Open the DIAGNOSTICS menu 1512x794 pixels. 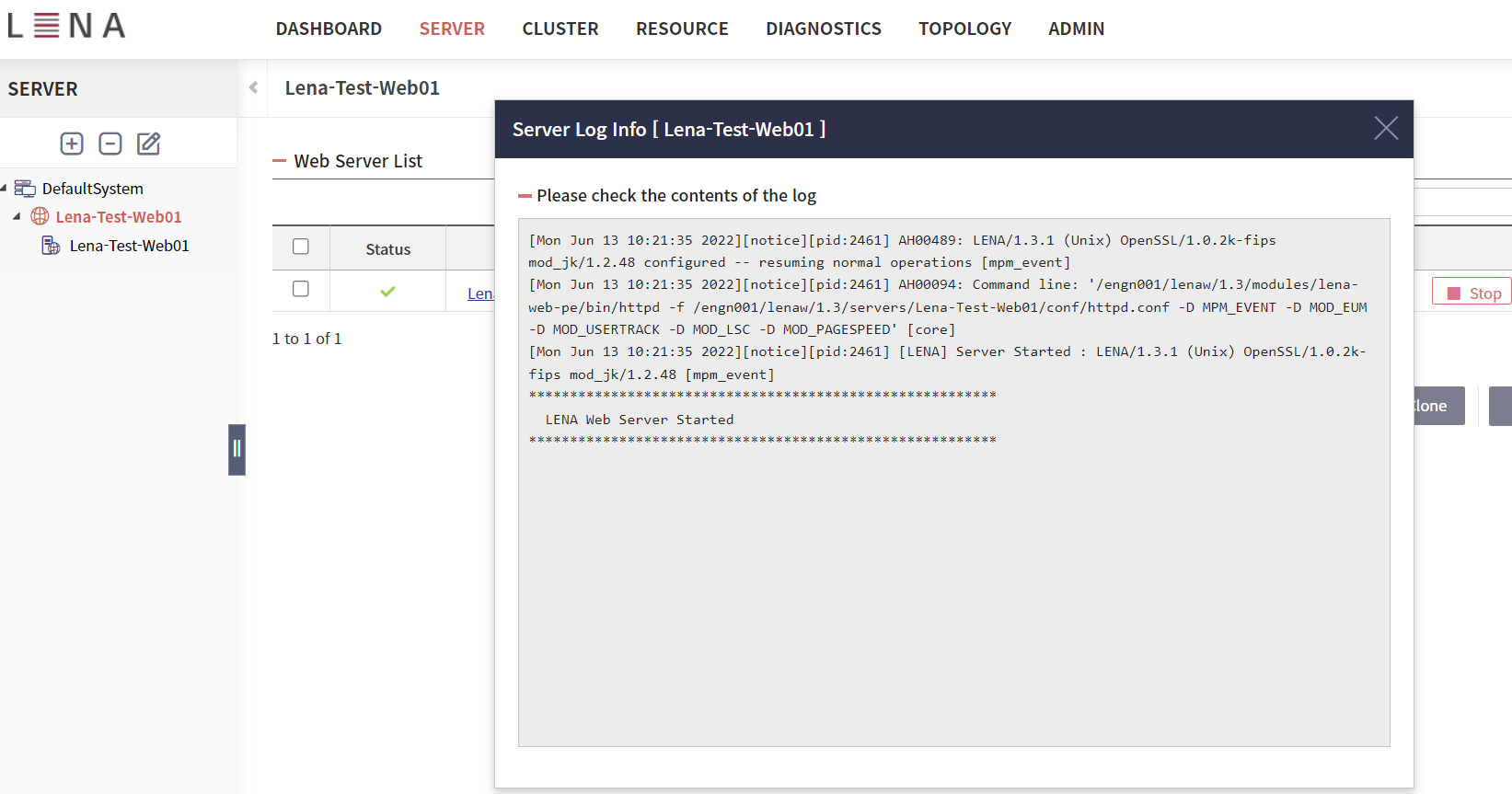[x=824, y=29]
